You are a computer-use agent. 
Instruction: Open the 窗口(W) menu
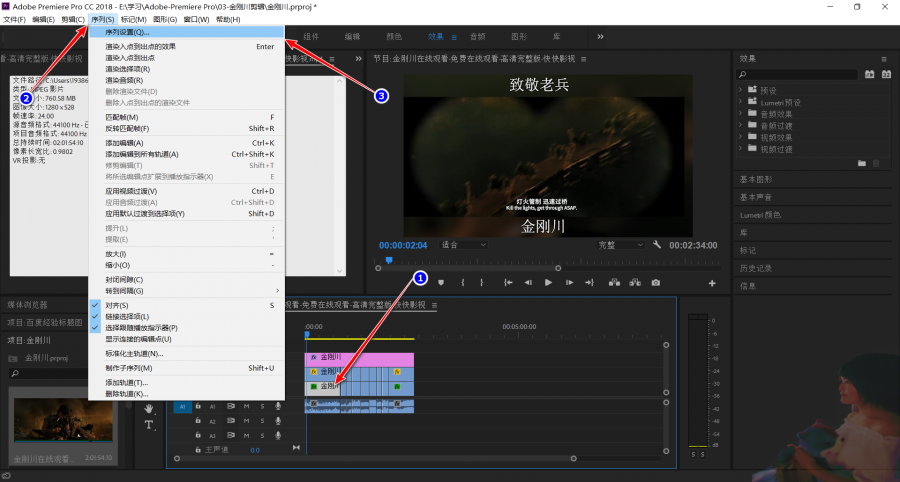coord(196,19)
